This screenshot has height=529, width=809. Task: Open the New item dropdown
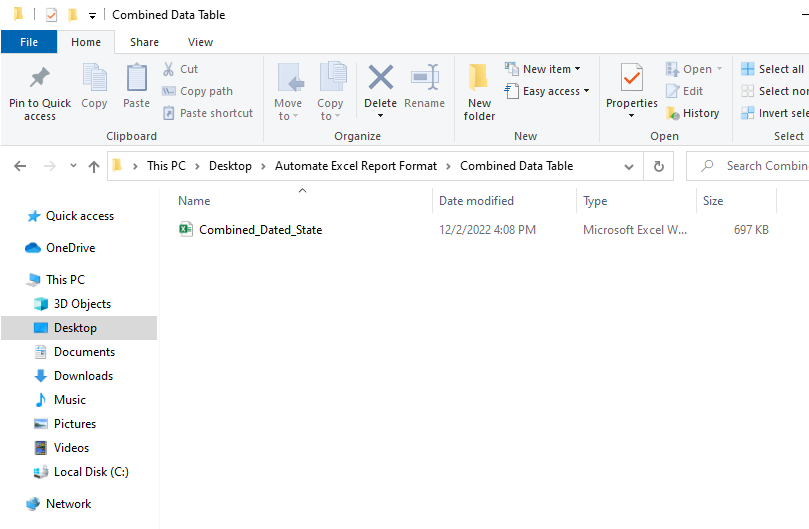pos(542,69)
